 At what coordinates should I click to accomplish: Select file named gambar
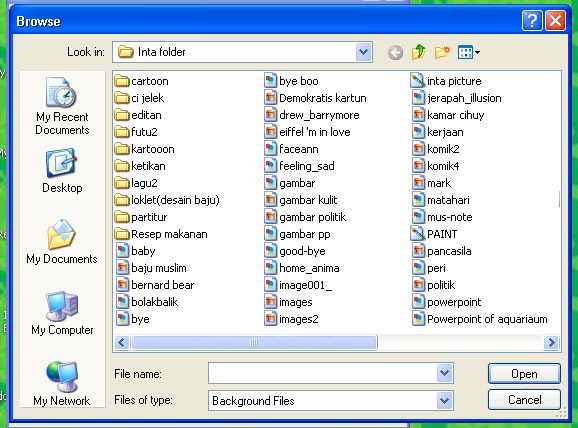point(290,183)
